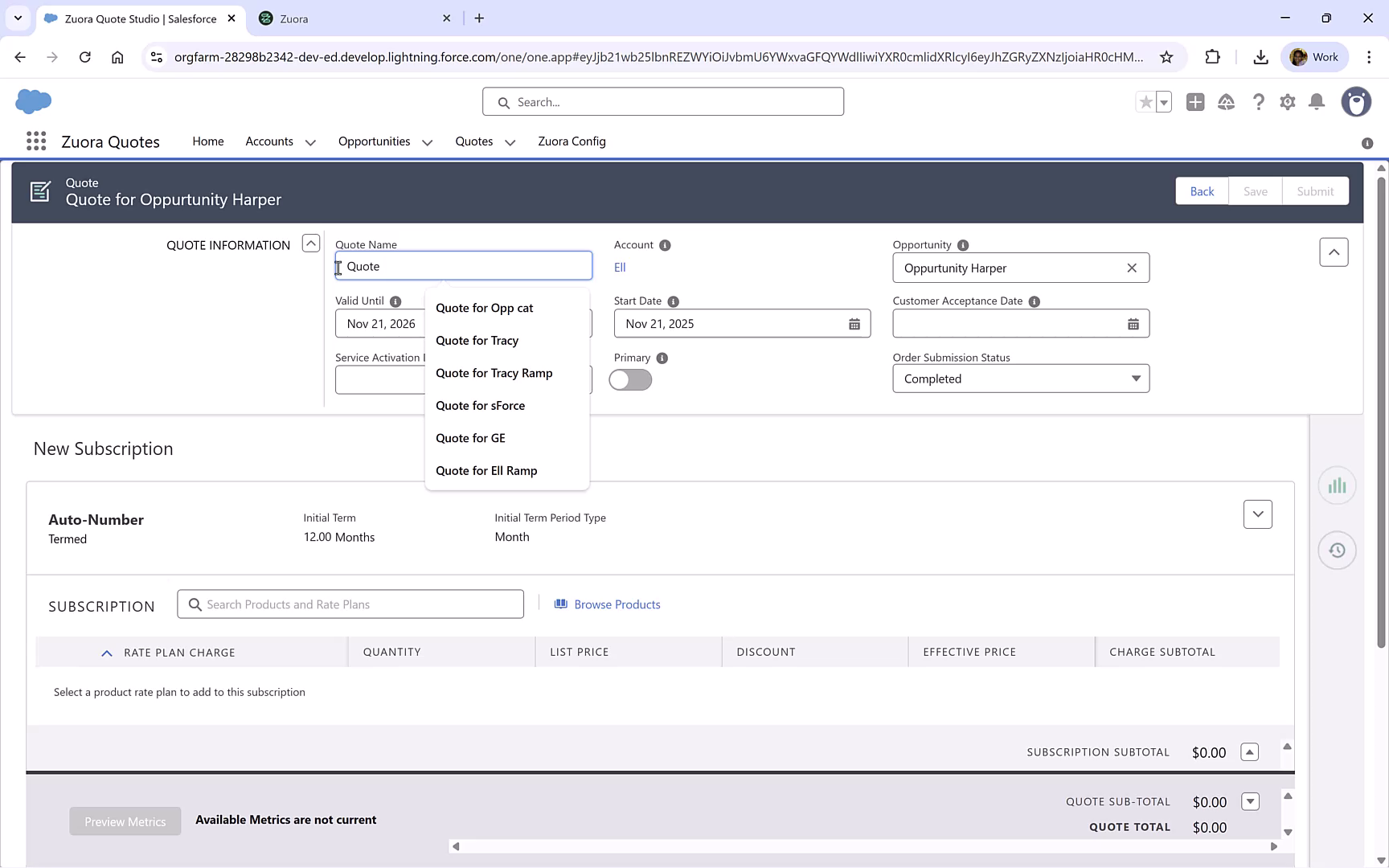Open the Setup gear icon

click(x=1287, y=102)
